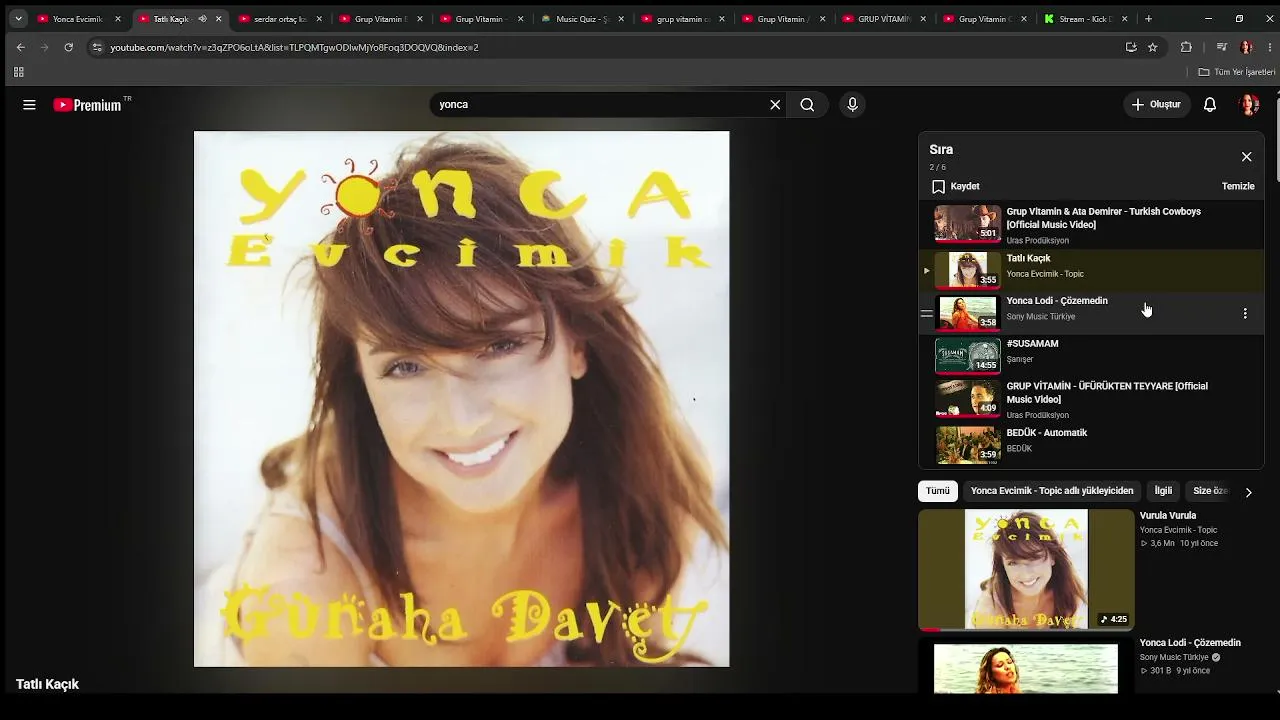This screenshot has height=720, width=1280.
Task: Save the queue with Kaydet
Action: 955,186
